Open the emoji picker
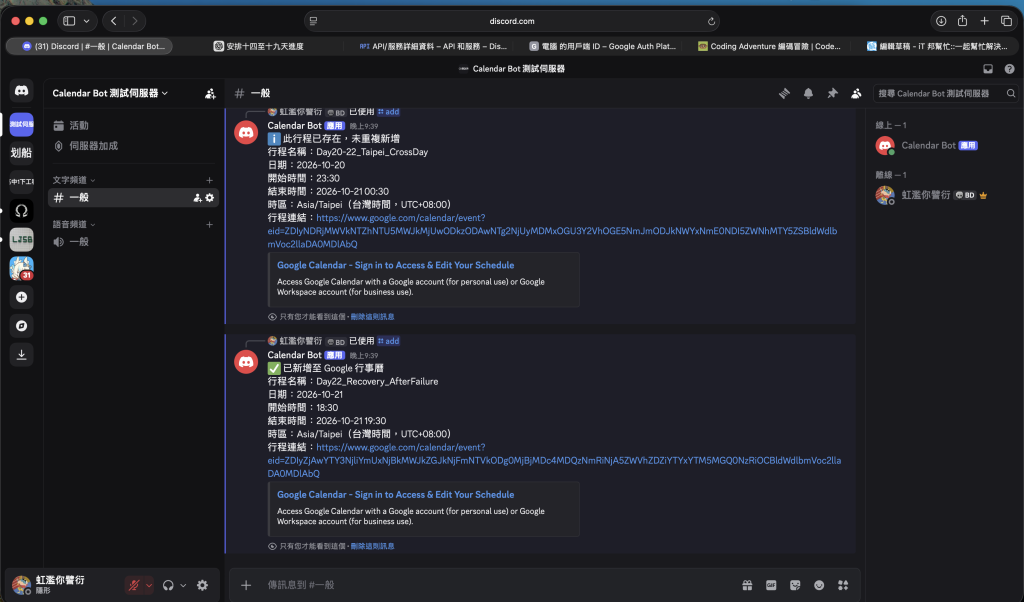This screenshot has width=1024, height=602. 819,585
